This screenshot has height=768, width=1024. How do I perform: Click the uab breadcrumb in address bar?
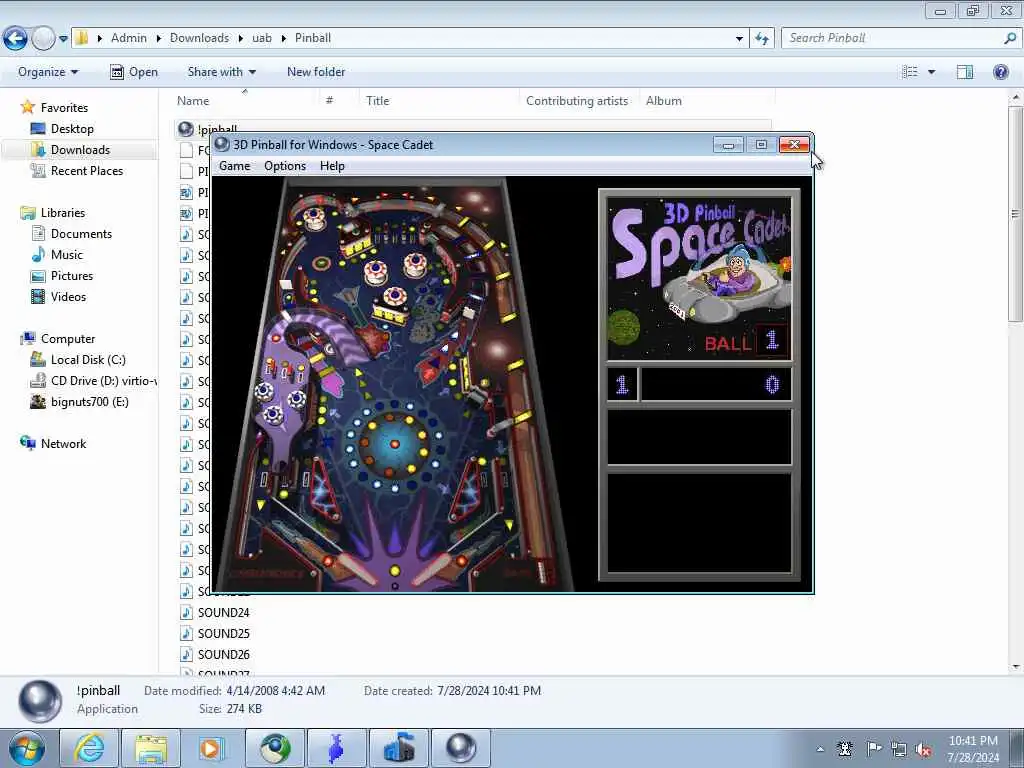click(262, 38)
